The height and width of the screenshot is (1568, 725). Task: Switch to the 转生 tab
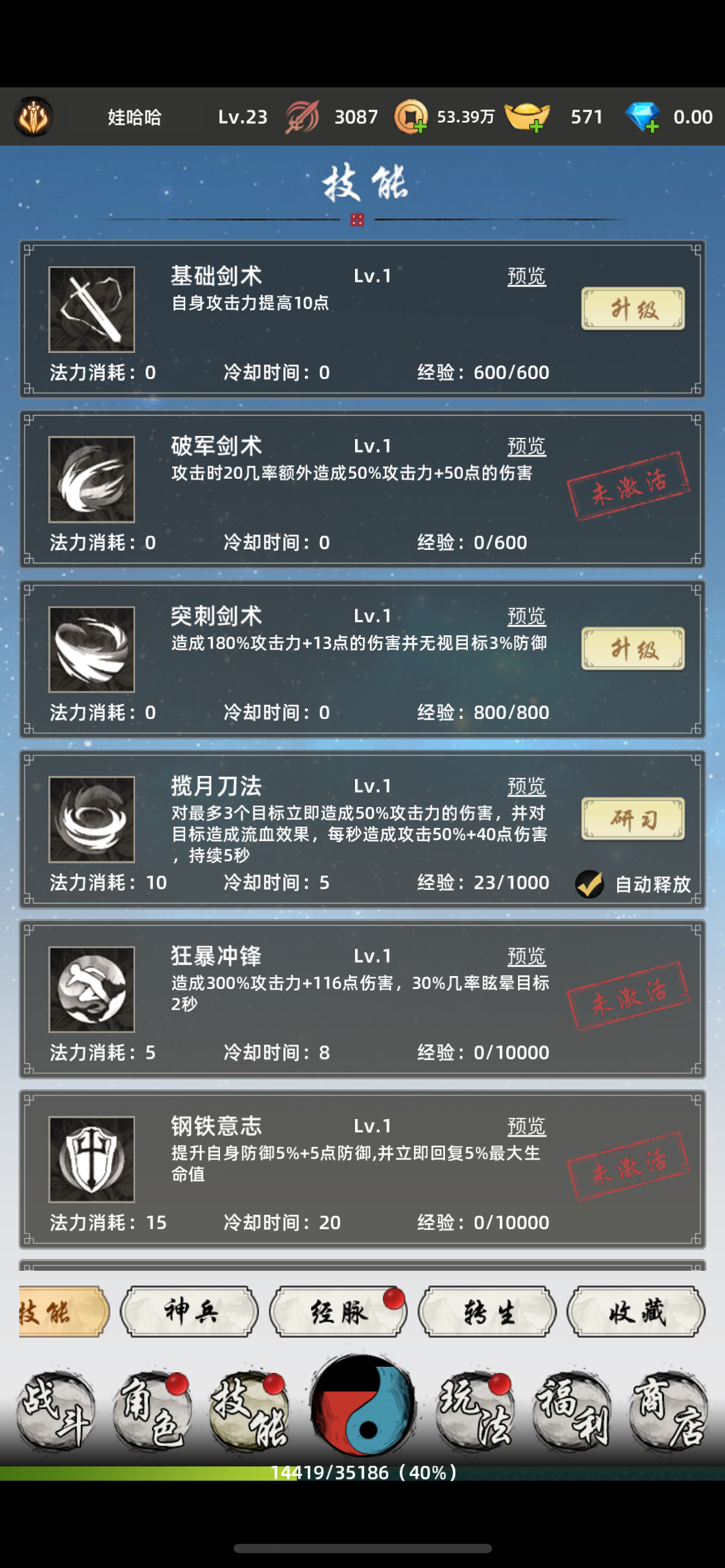(x=487, y=1312)
